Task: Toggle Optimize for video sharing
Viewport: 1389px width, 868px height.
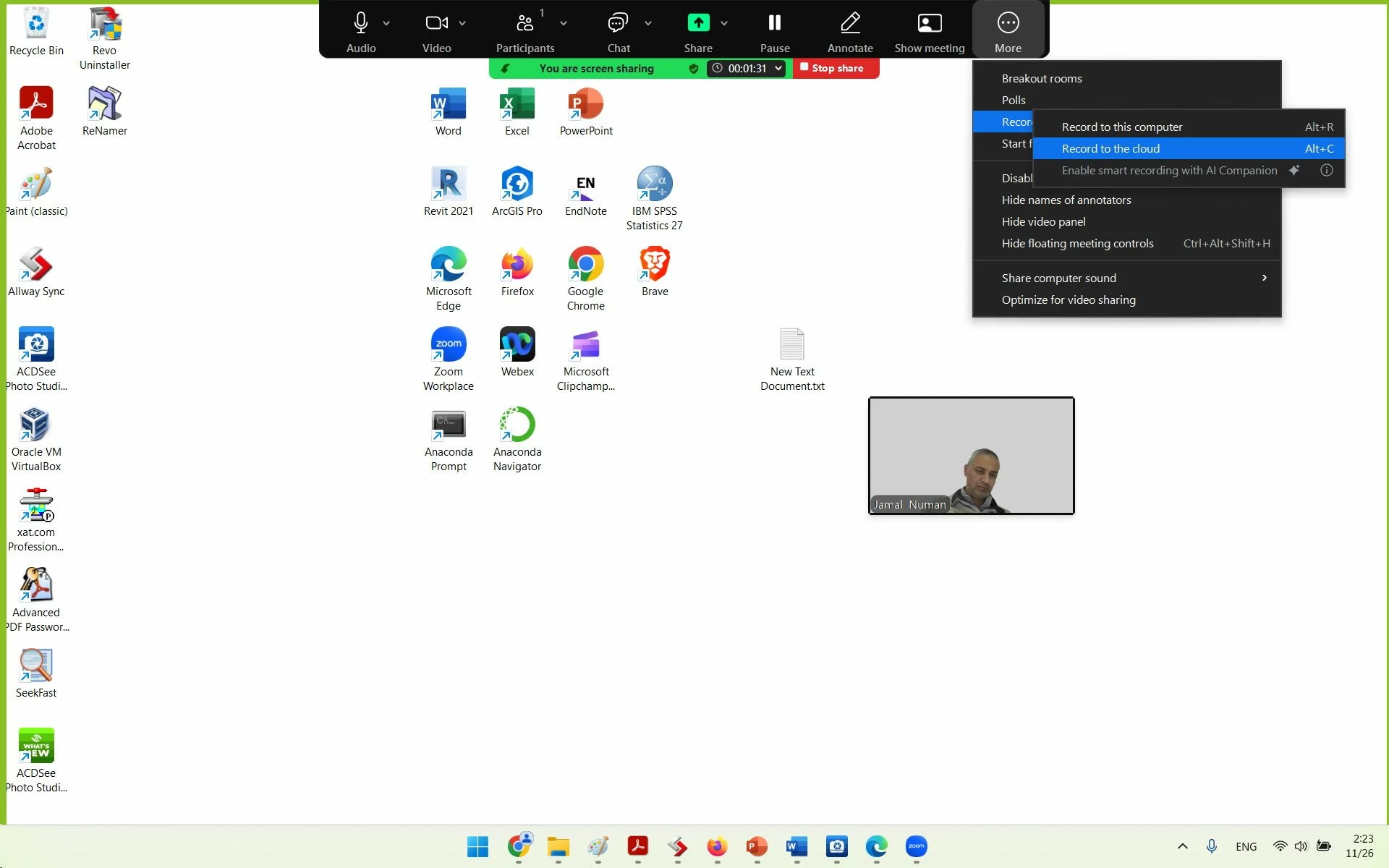Action: coord(1068,300)
